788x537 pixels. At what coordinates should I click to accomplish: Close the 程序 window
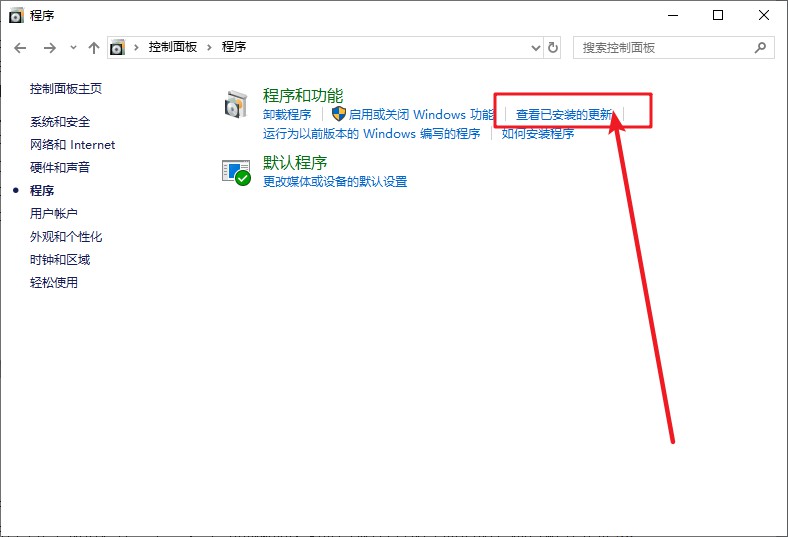click(x=764, y=16)
